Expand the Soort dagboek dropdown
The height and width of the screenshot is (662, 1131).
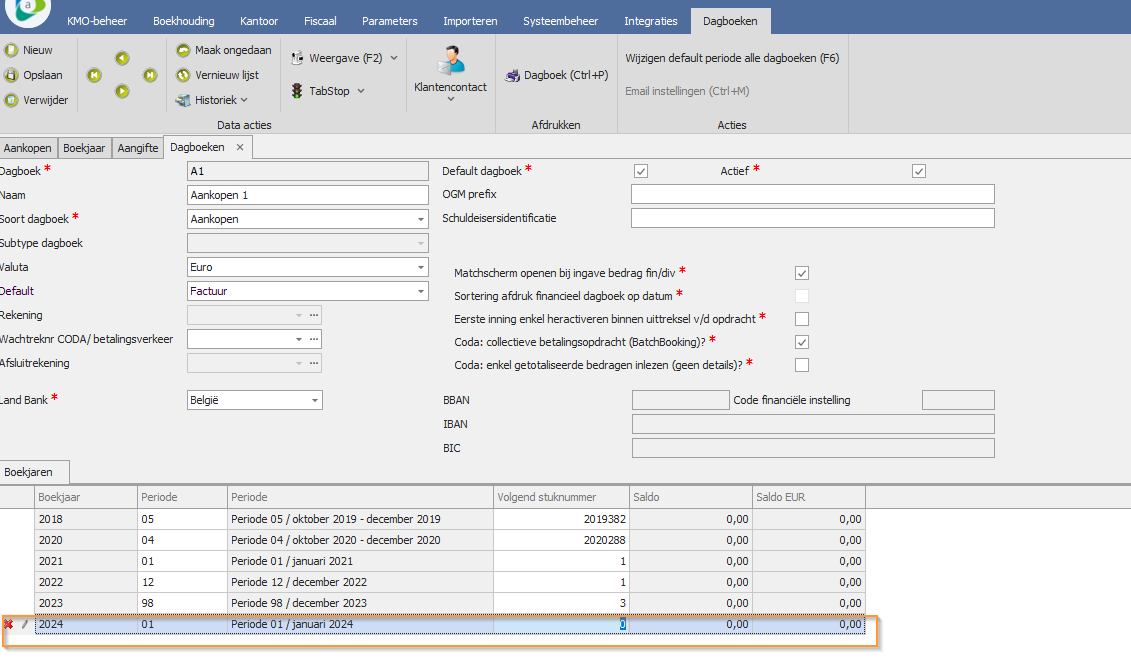[x=420, y=219]
